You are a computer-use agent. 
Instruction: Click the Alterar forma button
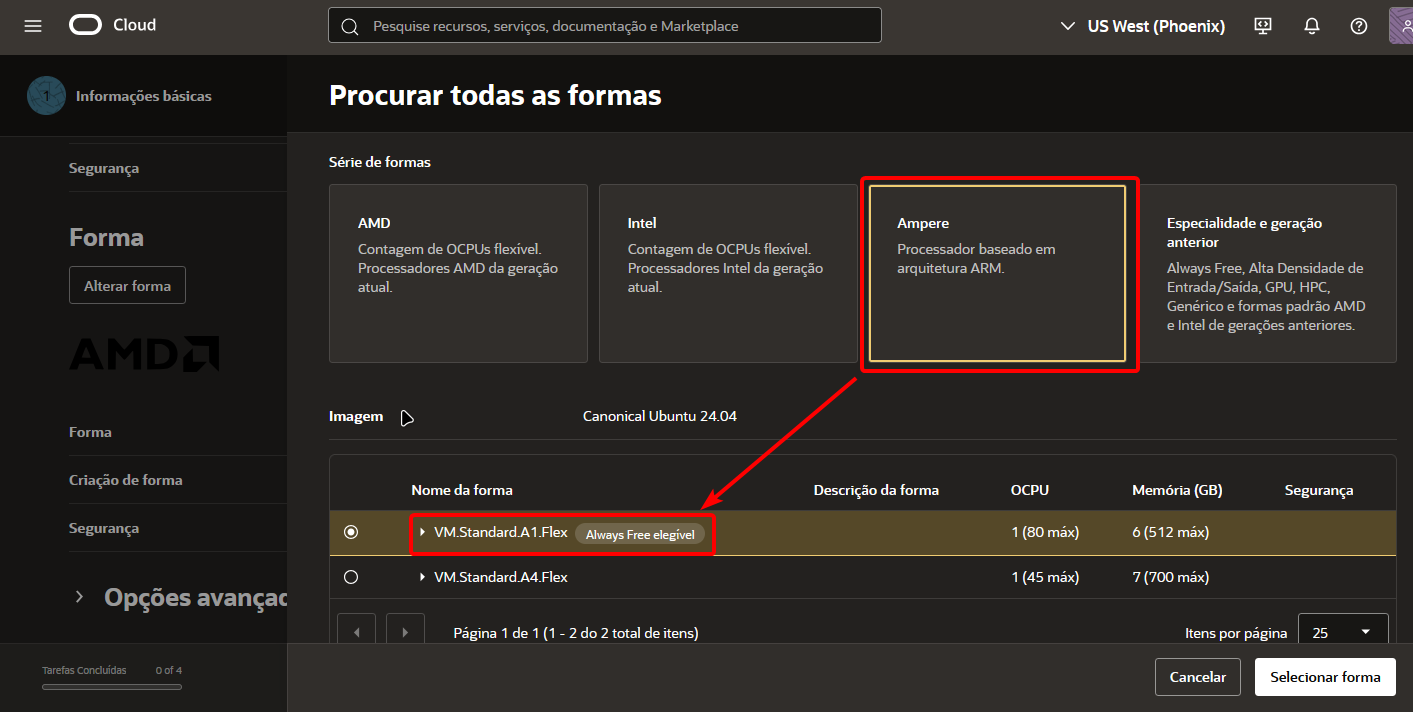point(127,286)
